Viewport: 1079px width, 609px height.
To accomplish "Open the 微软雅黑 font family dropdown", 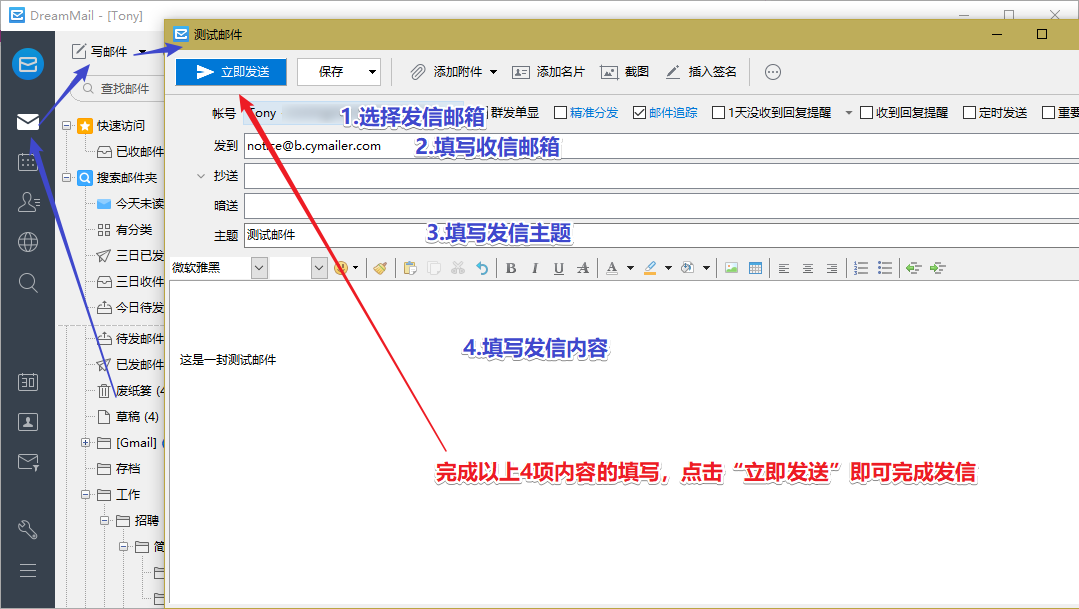I will pos(259,268).
